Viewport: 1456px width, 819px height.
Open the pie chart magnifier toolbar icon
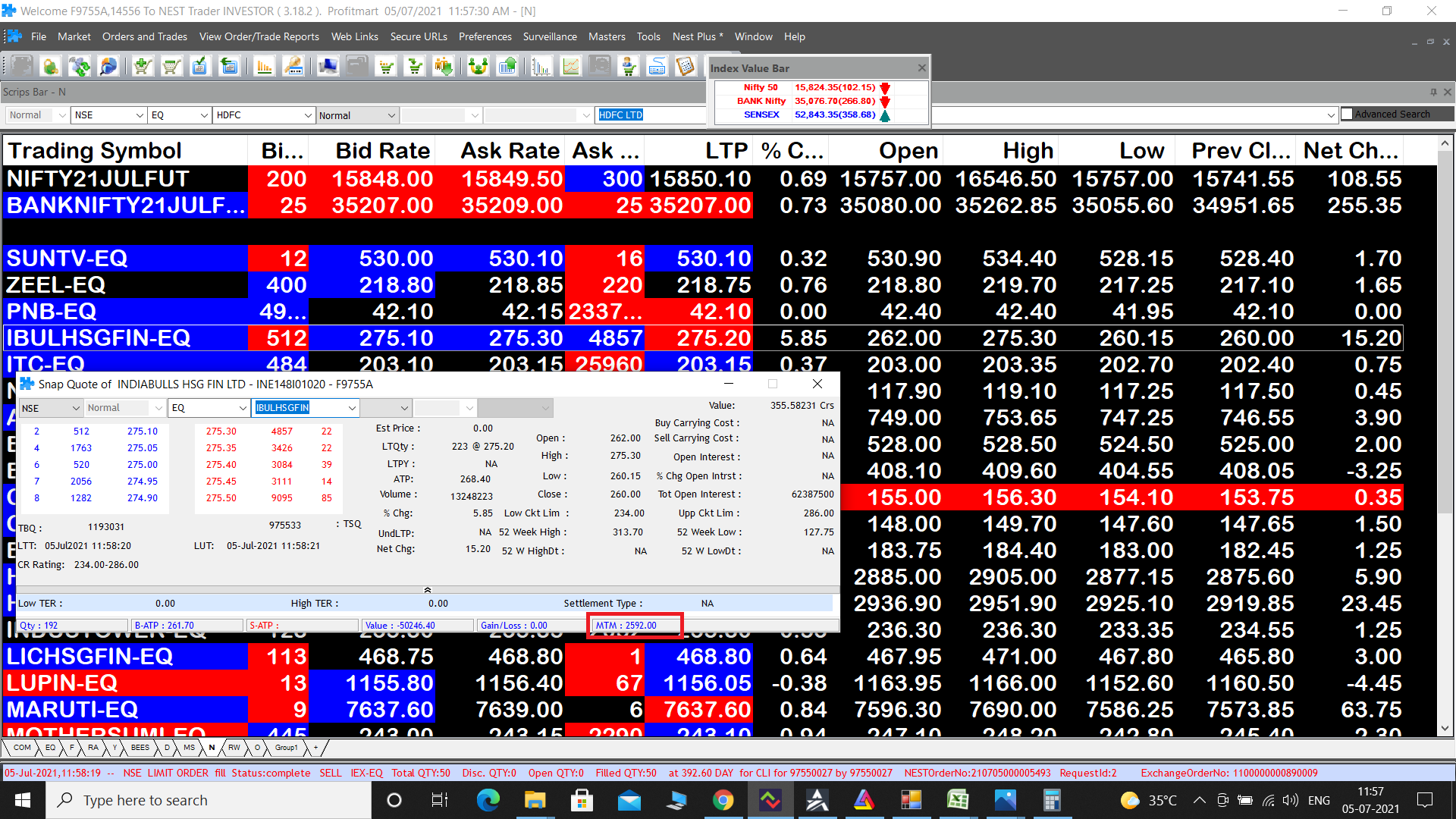tap(108, 67)
